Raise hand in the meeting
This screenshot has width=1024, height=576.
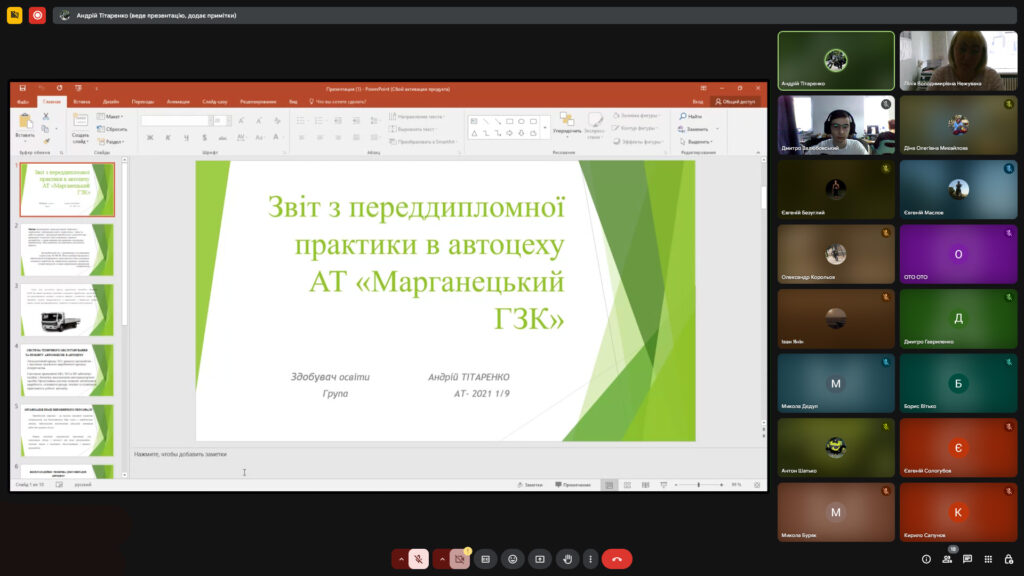pos(568,559)
